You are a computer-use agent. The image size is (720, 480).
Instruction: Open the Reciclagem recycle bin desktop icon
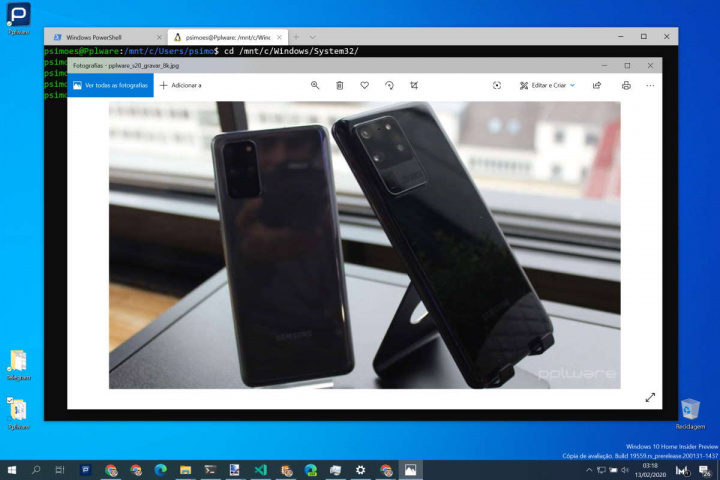[x=689, y=408]
